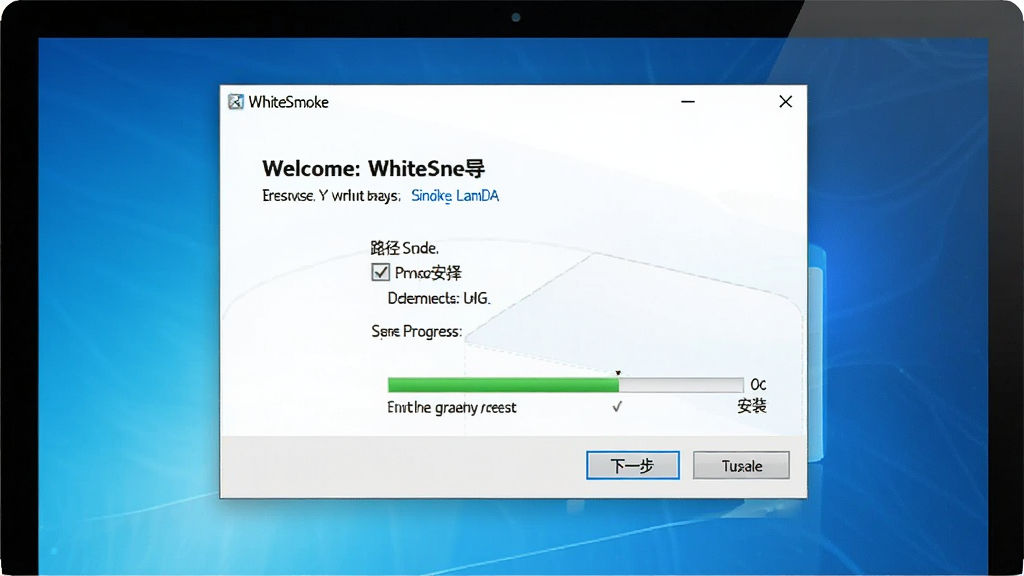Open the Sinoke LamDA link
The image size is (1024, 576).
[x=455, y=196]
